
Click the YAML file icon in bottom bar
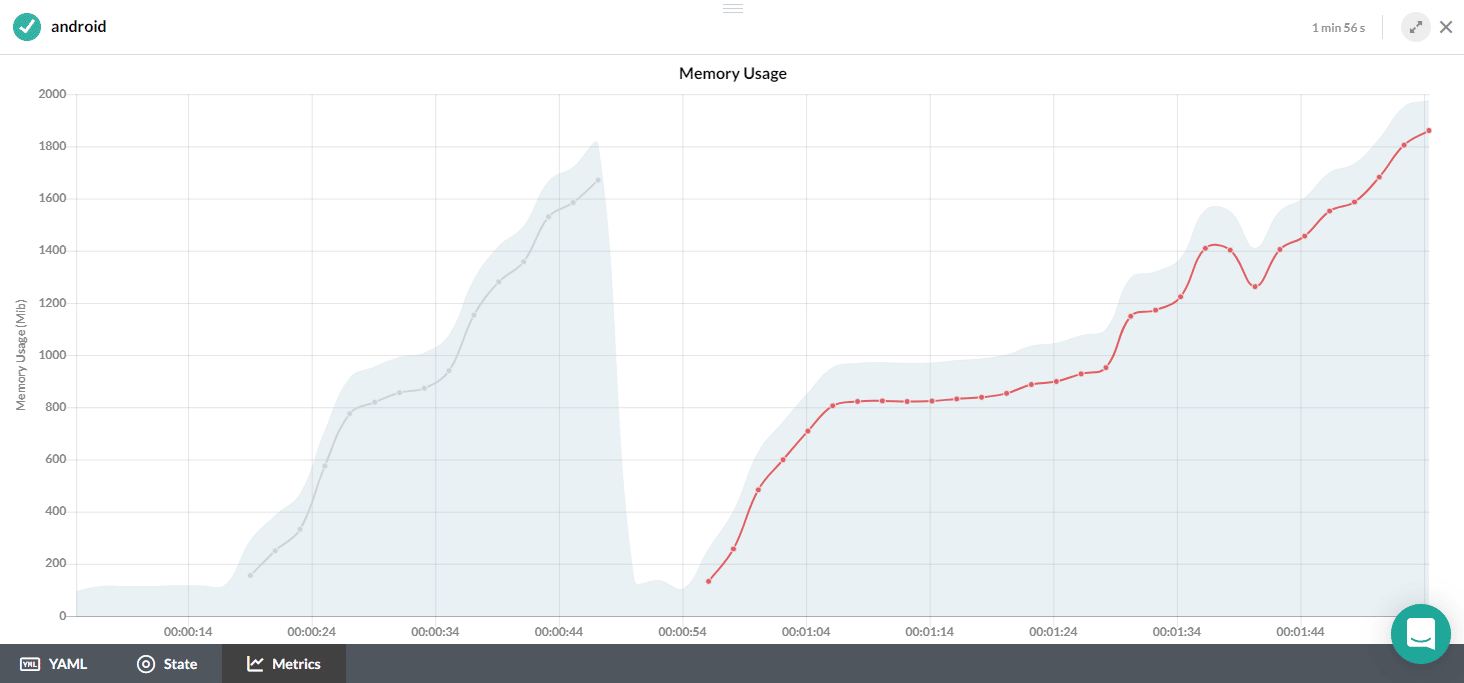coord(30,664)
